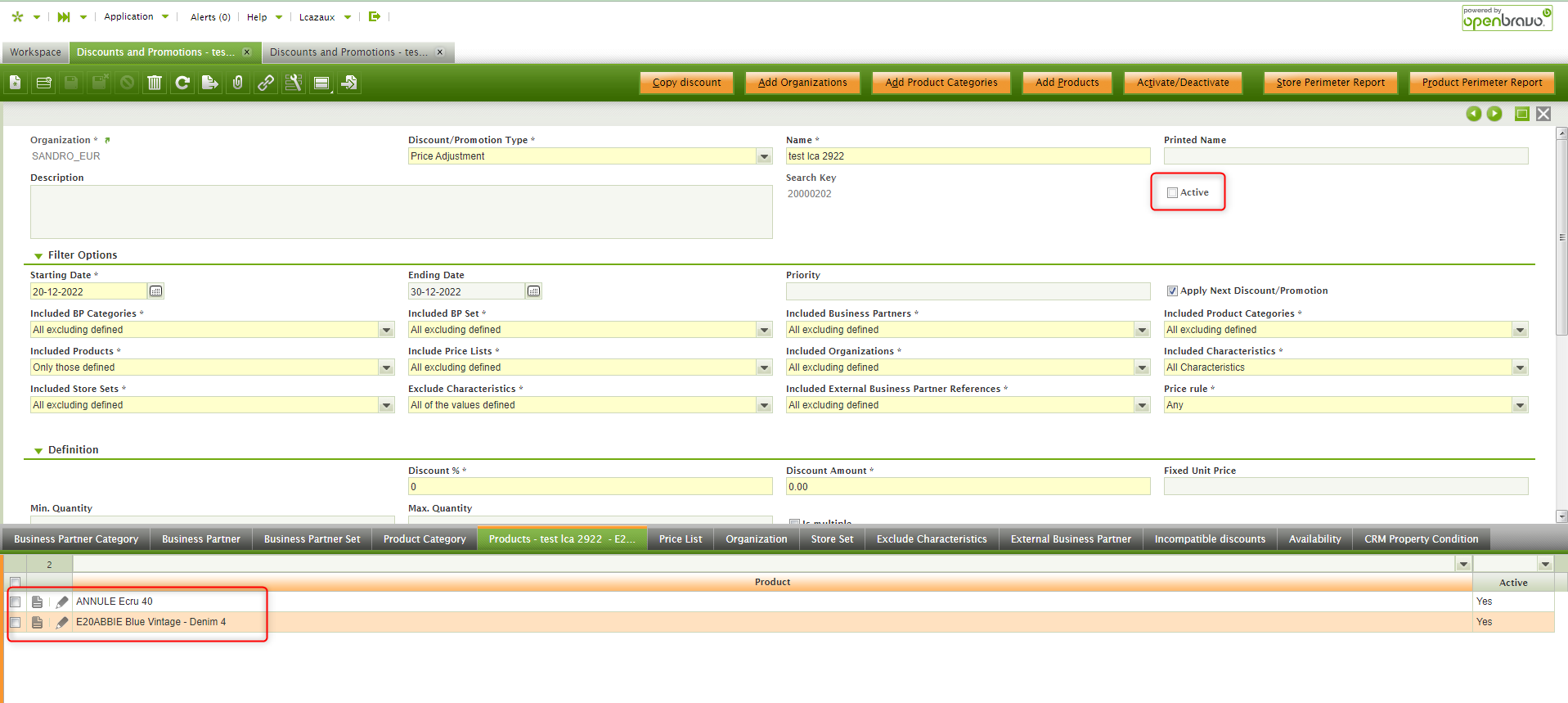Open the Discount/Promotion Type dropdown
The width and height of the screenshot is (1568, 703).
764,156
